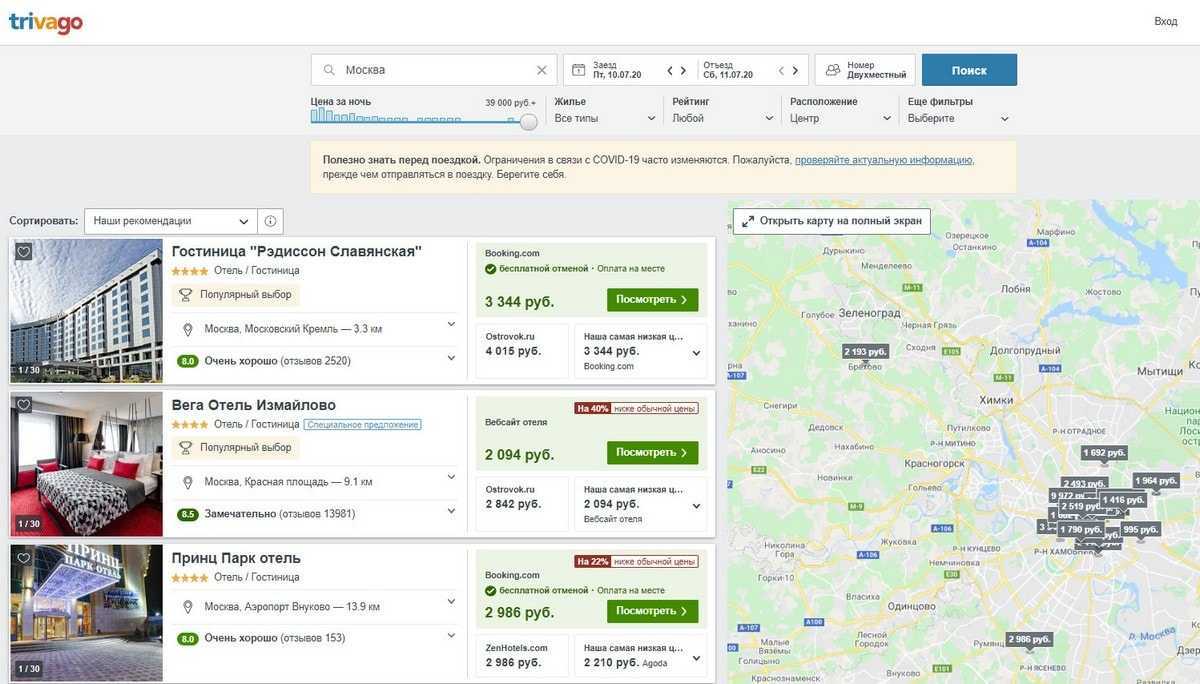Click the trivago logo
Image resolution: width=1200 pixels, height=684 pixels.
point(46,22)
